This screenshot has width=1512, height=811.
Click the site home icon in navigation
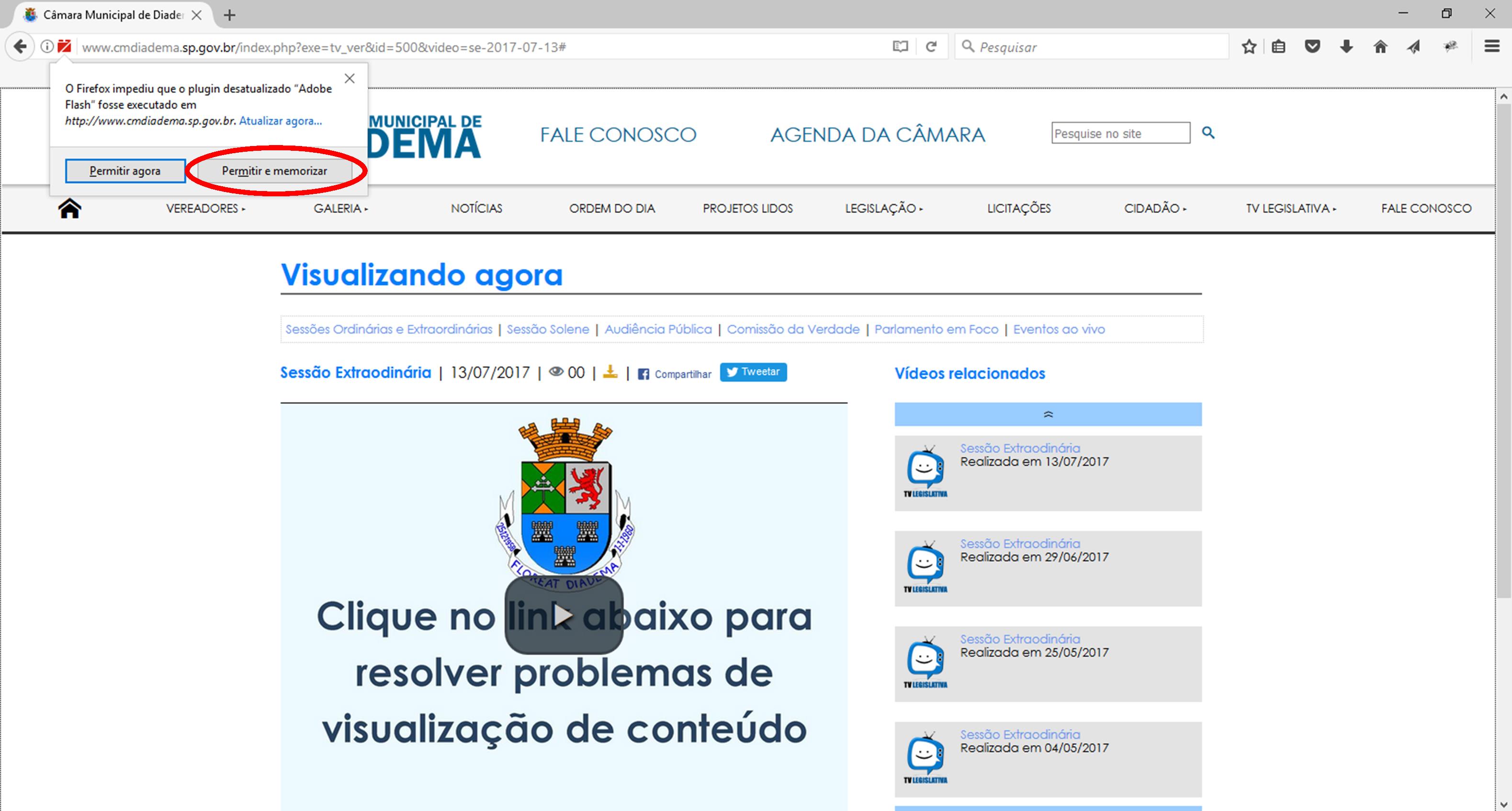pos(69,208)
